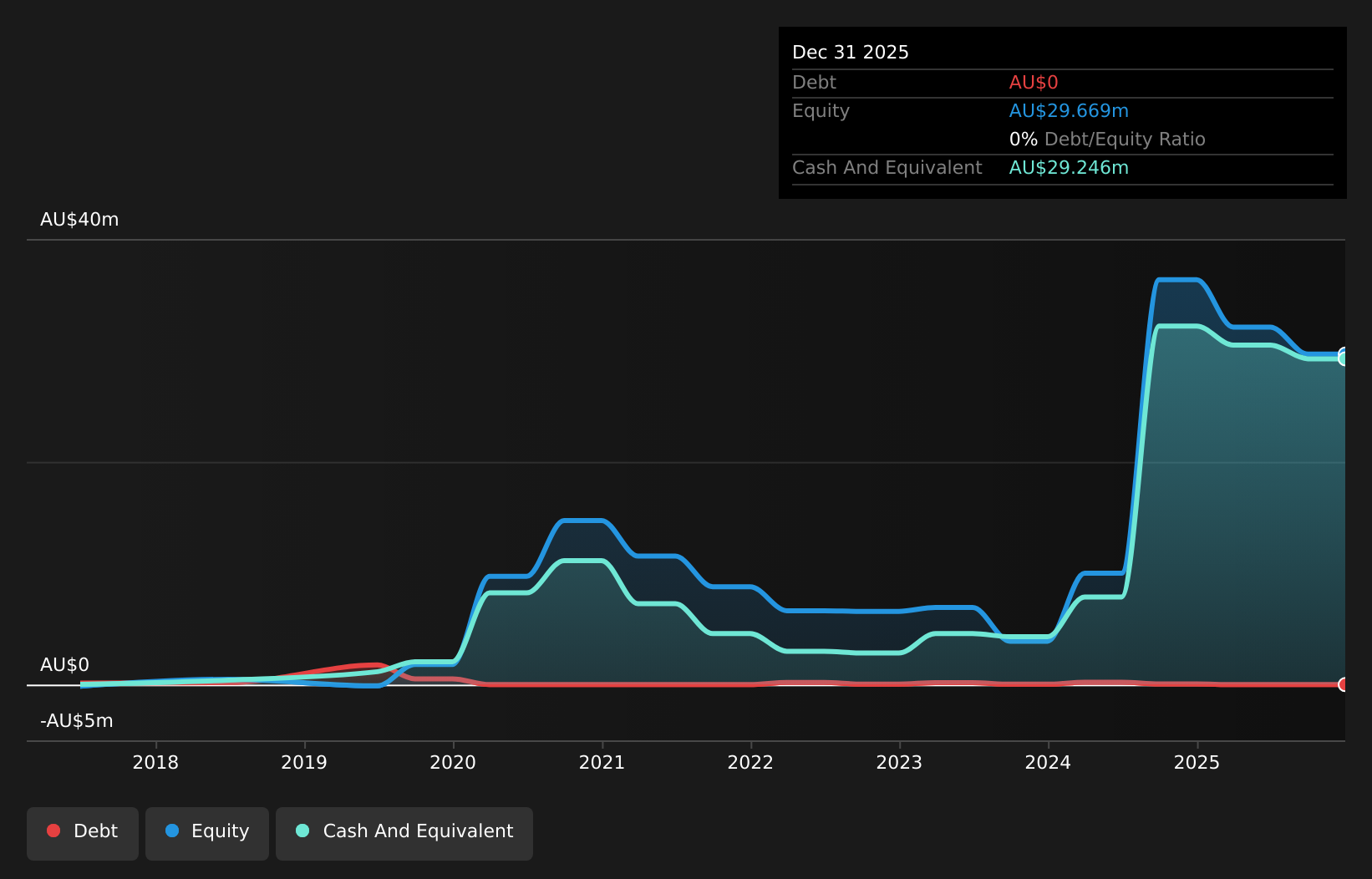Click the AU$29.246m cash value
The height and width of the screenshot is (879, 1372).
(x=1069, y=168)
